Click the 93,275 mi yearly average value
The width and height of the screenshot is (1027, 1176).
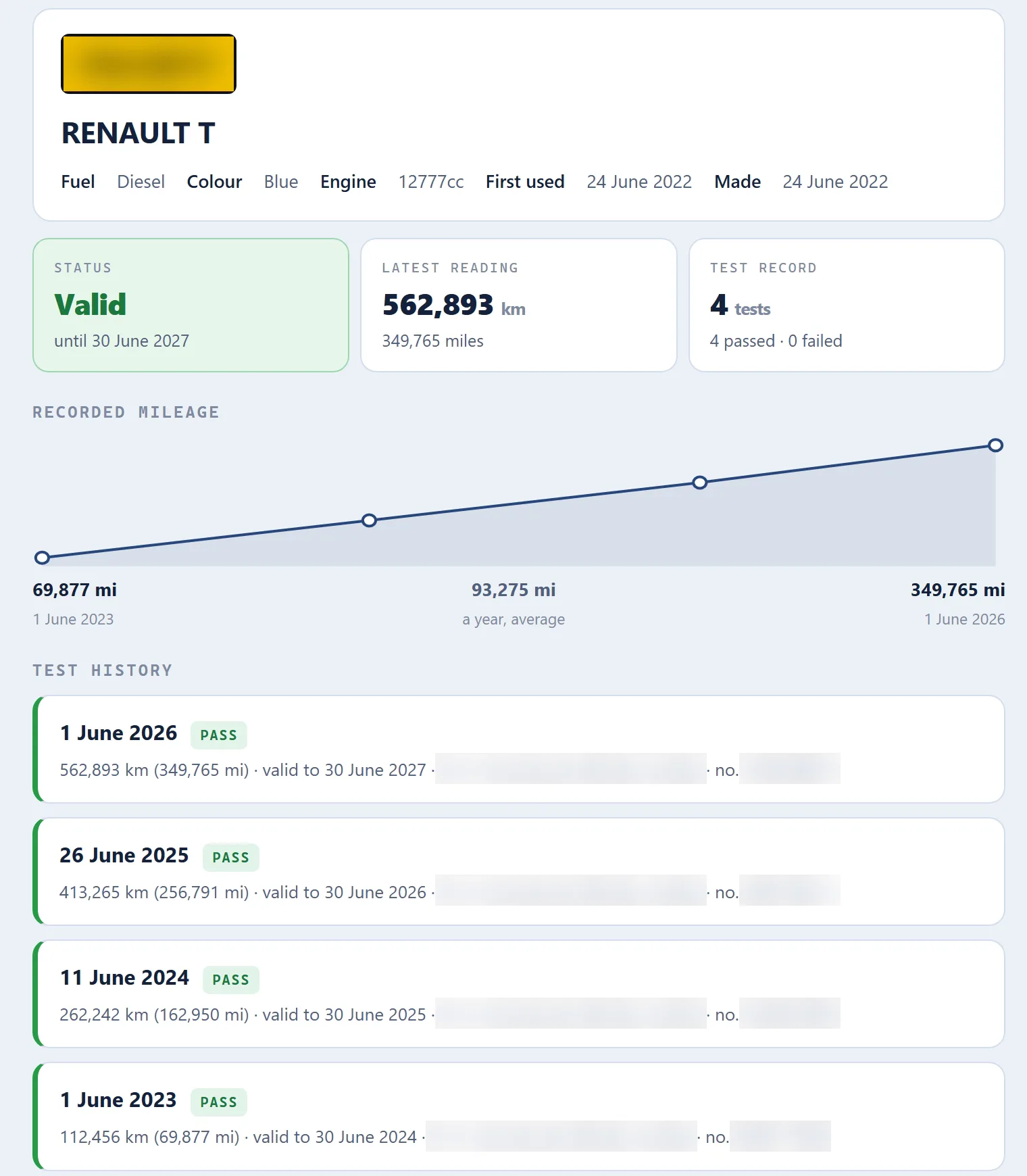click(x=513, y=590)
